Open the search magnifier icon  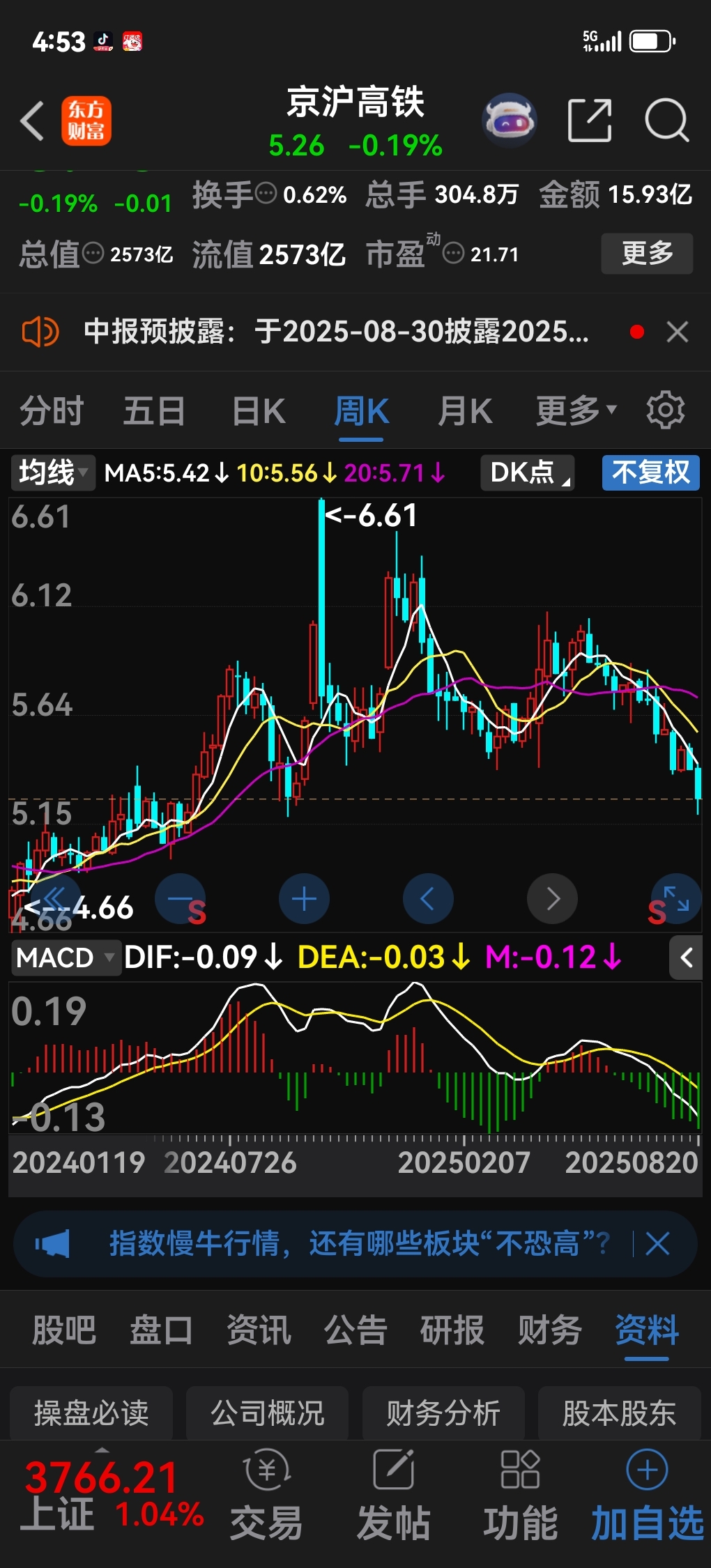coord(667,121)
